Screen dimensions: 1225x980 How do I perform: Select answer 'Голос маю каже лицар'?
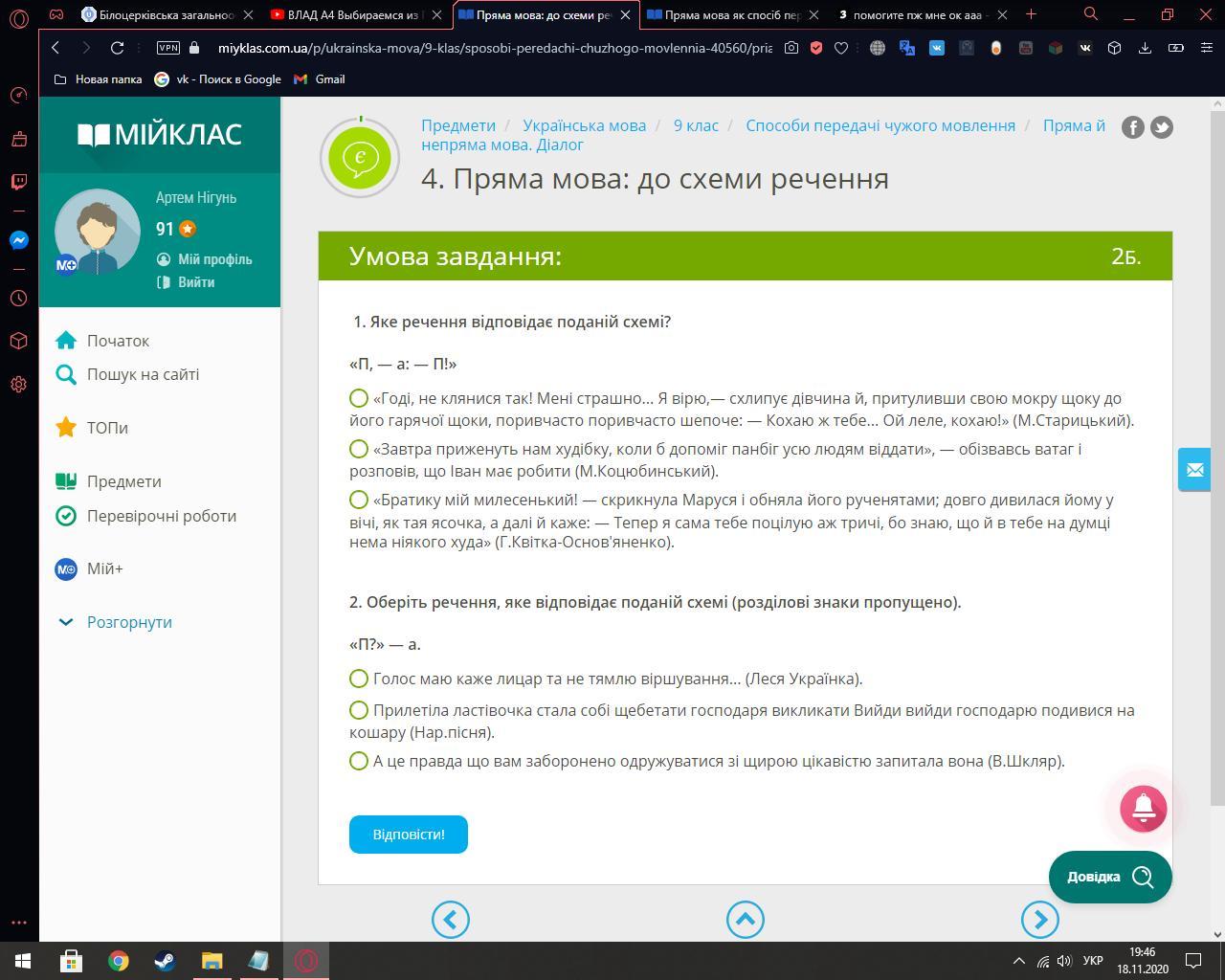359,679
